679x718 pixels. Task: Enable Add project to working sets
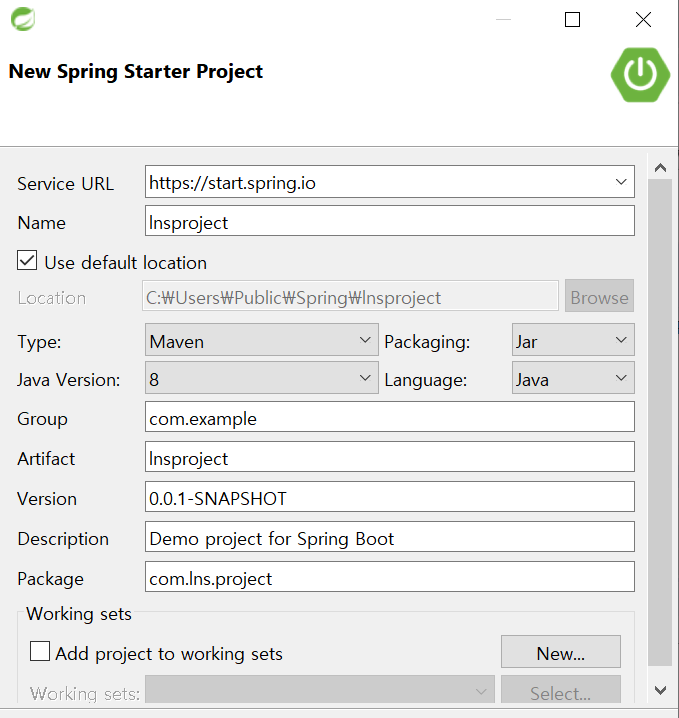[x=40, y=651]
